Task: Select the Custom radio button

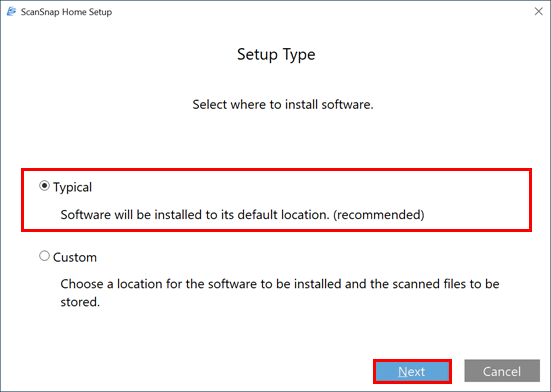Action: pyautogui.click(x=44, y=256)
